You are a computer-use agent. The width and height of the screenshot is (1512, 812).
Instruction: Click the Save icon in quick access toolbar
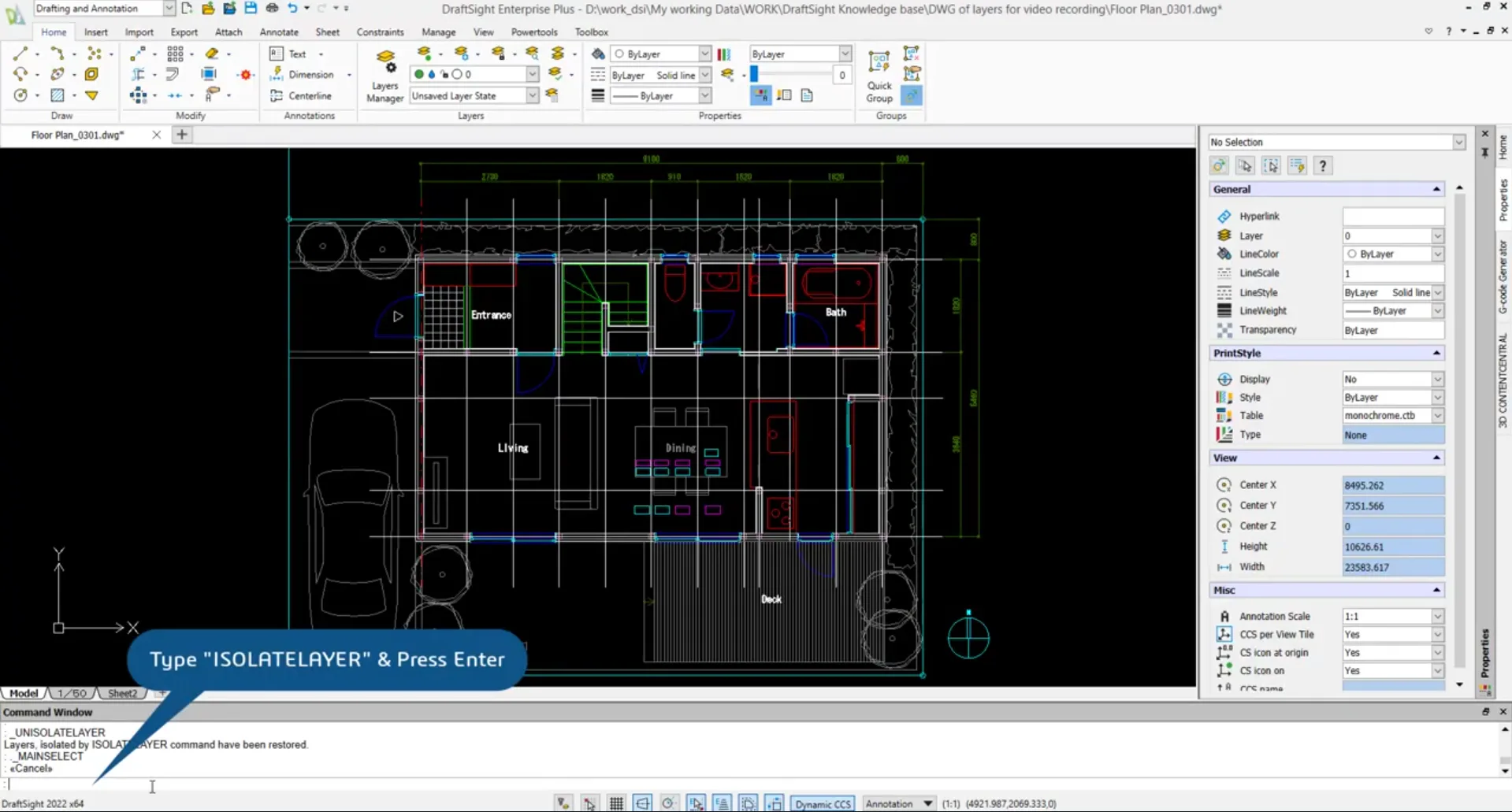[251, 8]
